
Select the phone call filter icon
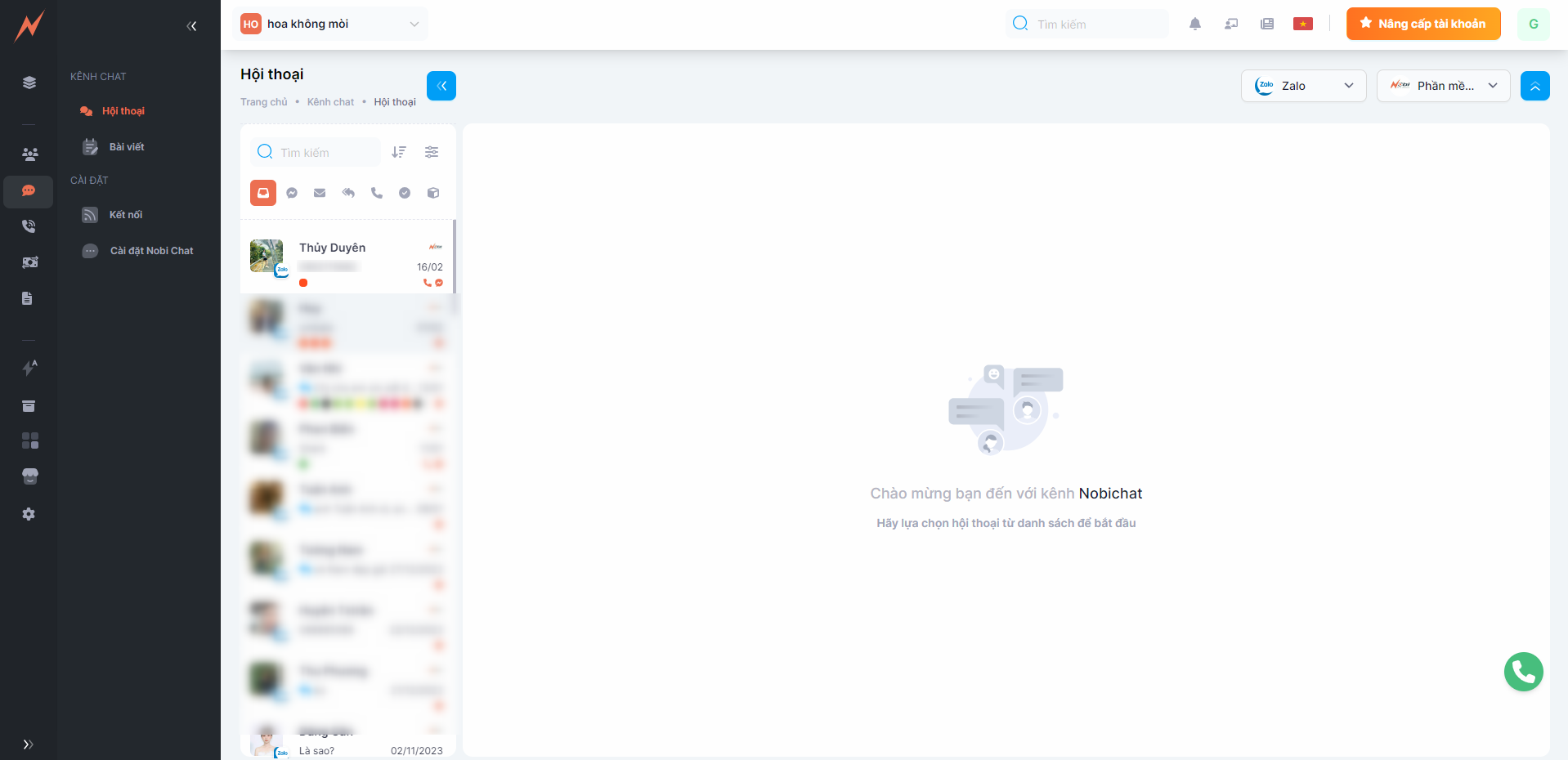point(376,193)
